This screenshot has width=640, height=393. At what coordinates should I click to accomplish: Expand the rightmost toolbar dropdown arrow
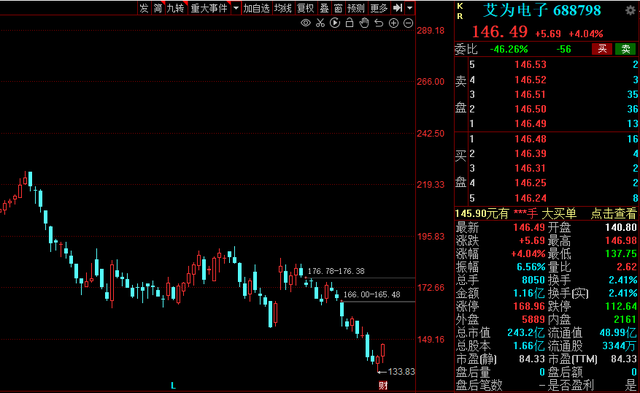point(410,8)
